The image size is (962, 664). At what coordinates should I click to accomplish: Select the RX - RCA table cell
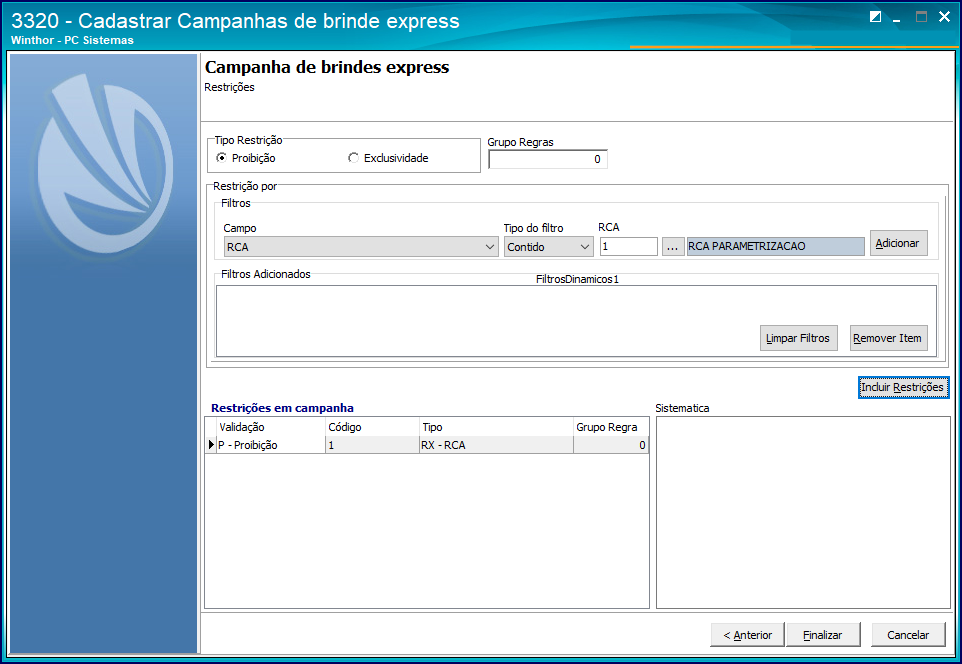(x=496, y=445)
